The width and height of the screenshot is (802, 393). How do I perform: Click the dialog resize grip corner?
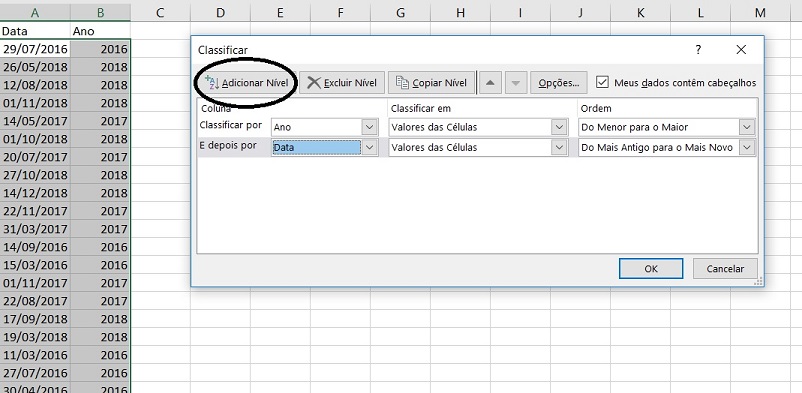(759, 281)
